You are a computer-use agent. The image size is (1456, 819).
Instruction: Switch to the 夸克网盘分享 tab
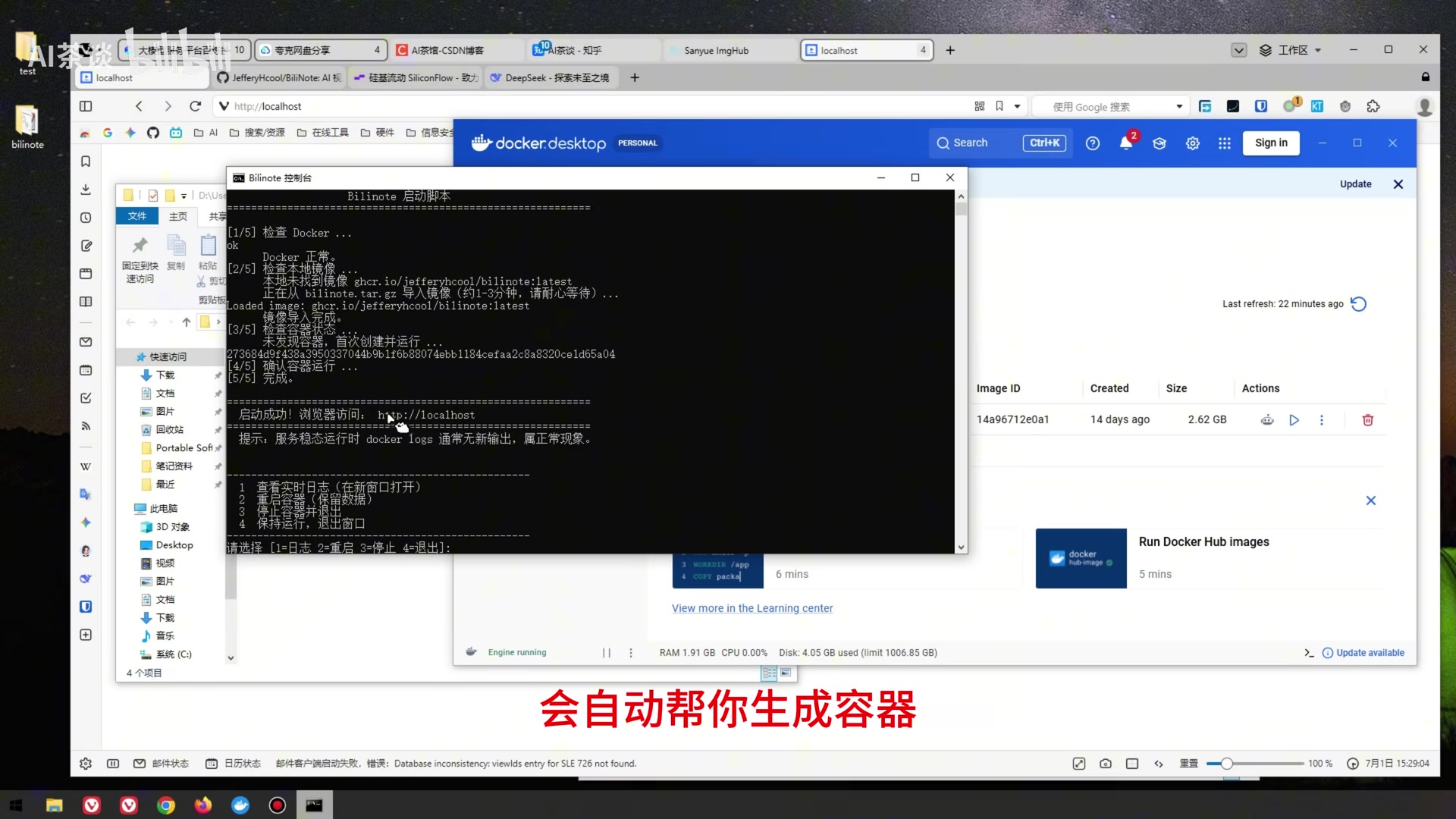tap(321, 51)
